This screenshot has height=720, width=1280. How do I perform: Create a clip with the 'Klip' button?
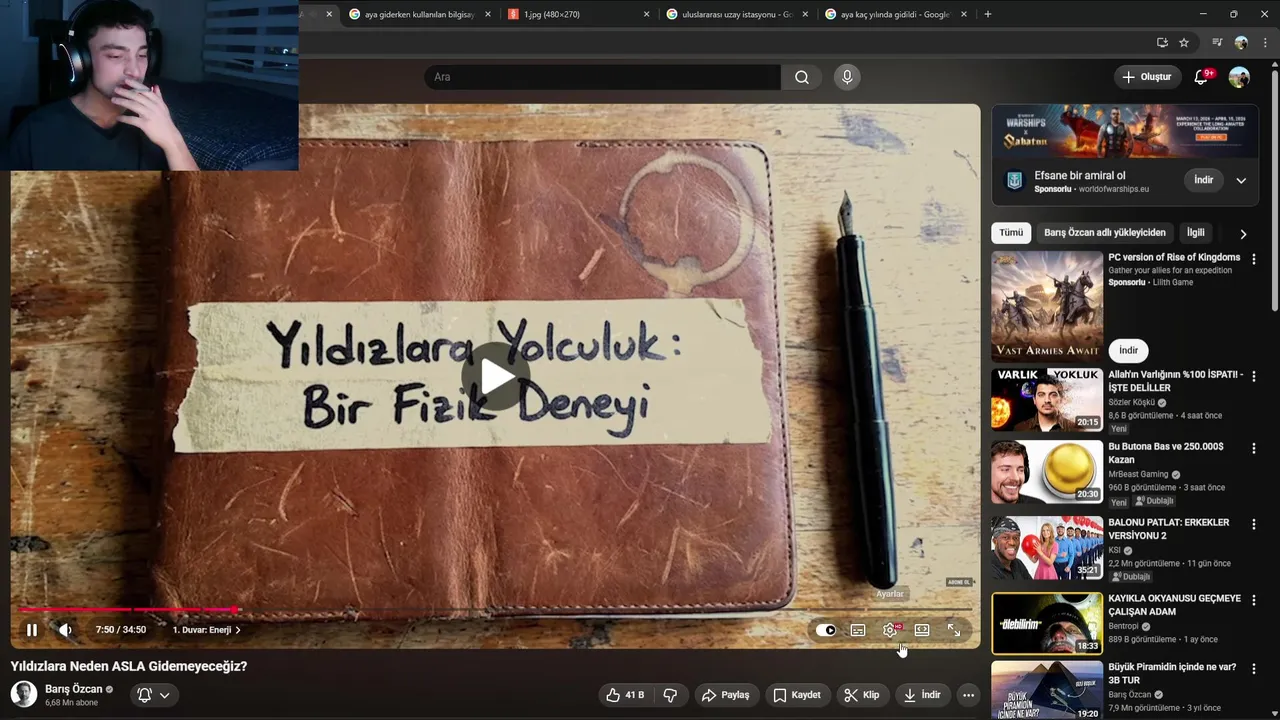tap(862, 695)
